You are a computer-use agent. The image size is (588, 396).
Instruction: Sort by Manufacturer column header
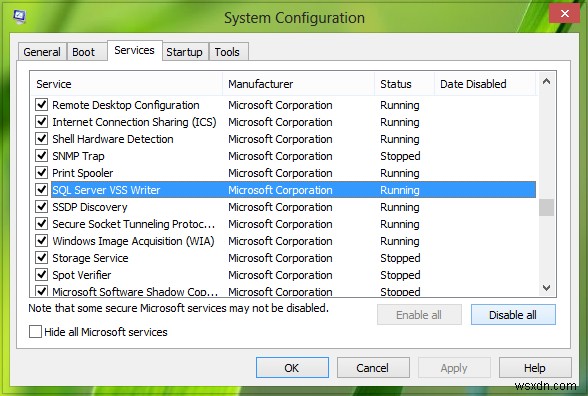(x=298, y=84)
